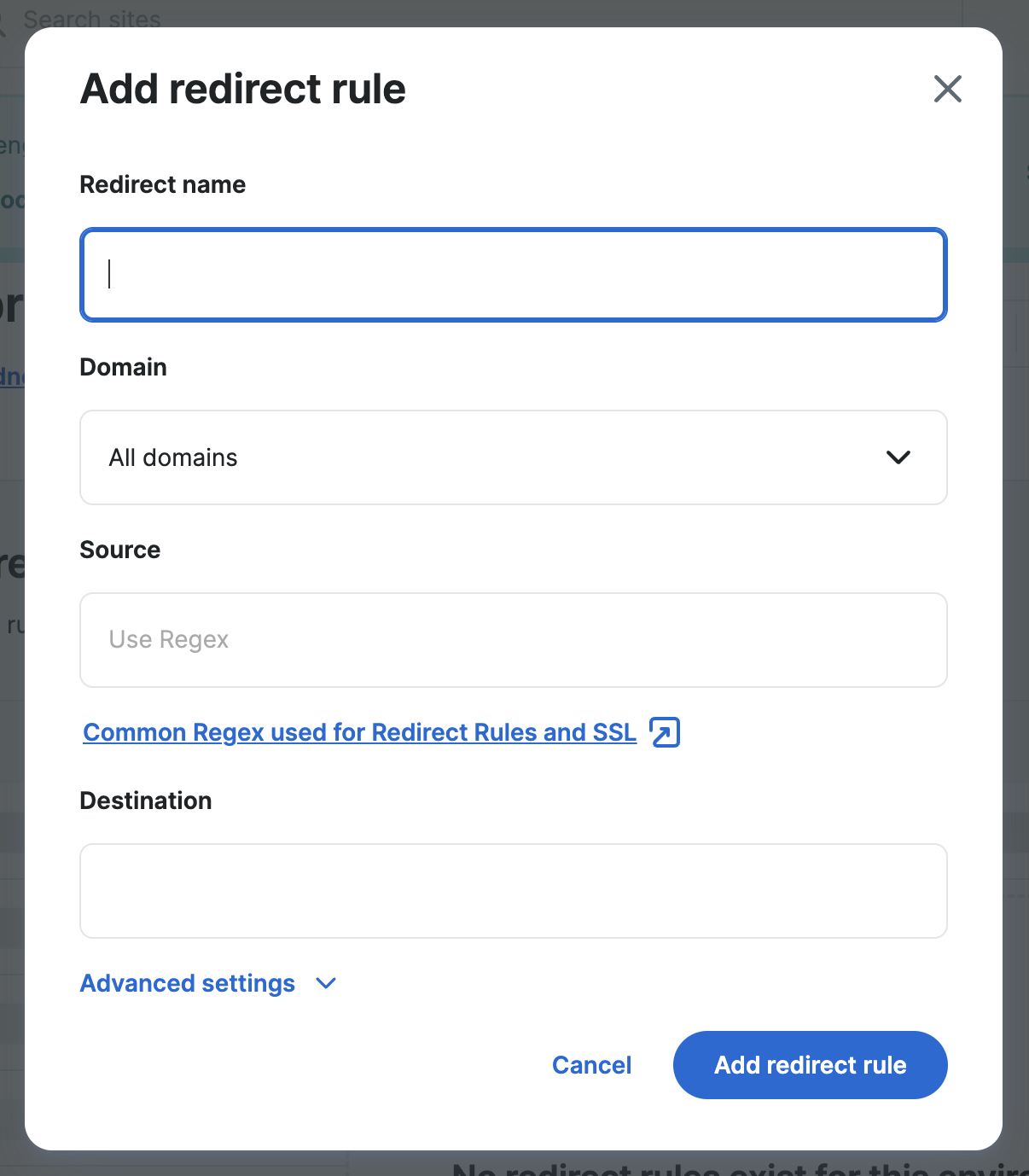Cancel the redirect rule creation
Image resolution: width=1029 pixels, height=1176 pixels.
pos(591,1065)
